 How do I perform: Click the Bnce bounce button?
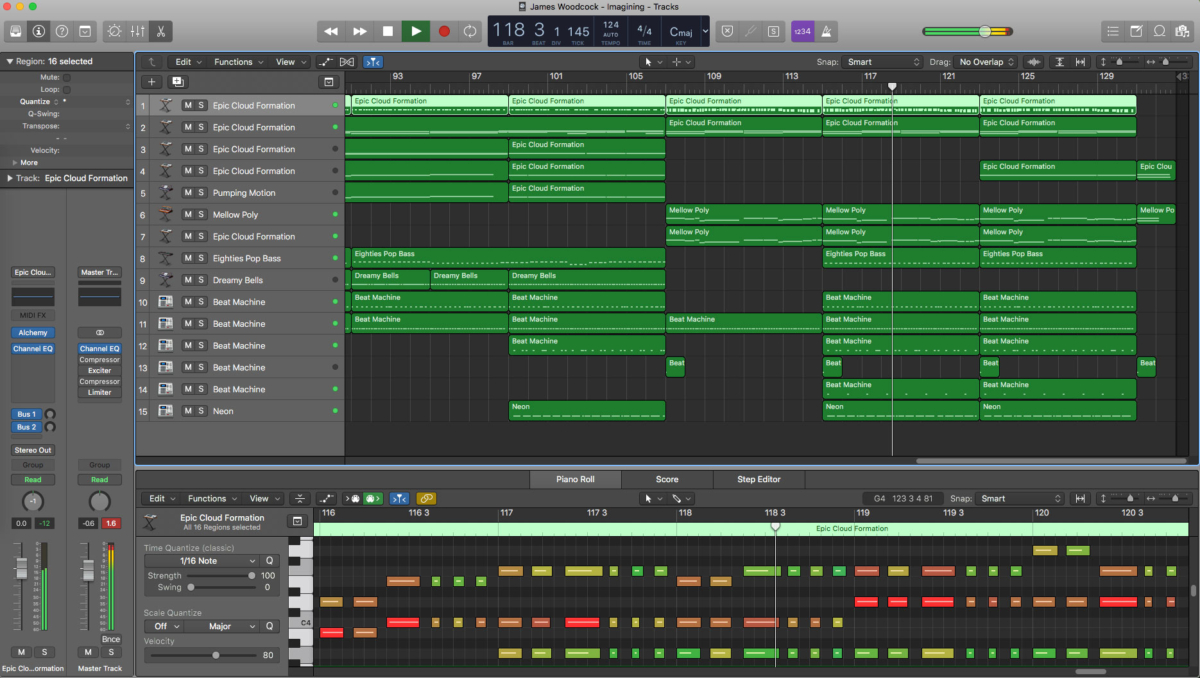(x=111, y=639)
